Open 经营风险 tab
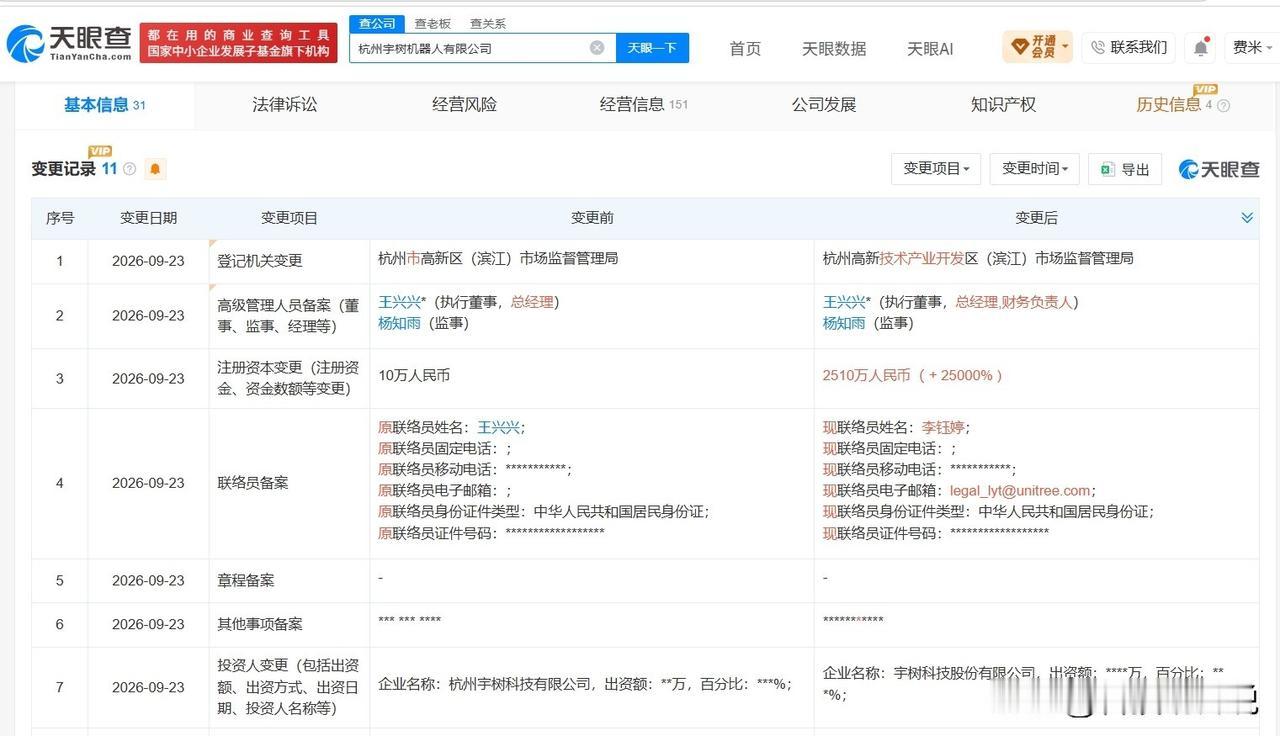 [x=464, y=105]
